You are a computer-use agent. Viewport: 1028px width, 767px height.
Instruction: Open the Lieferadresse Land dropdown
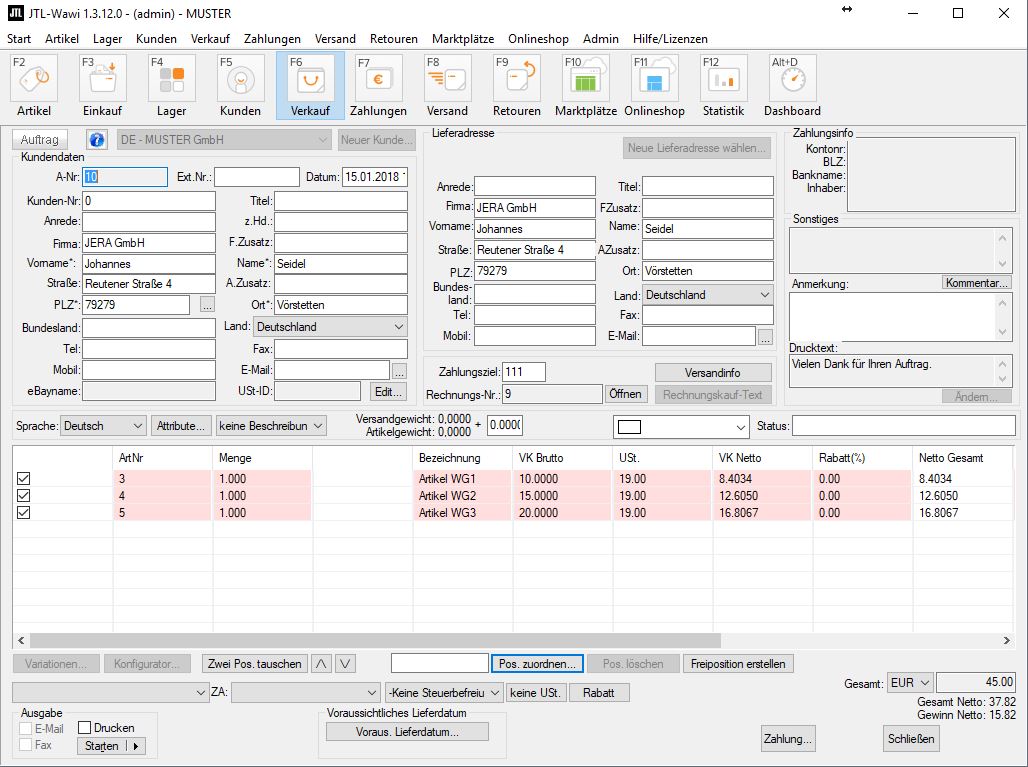coord(707,295)
